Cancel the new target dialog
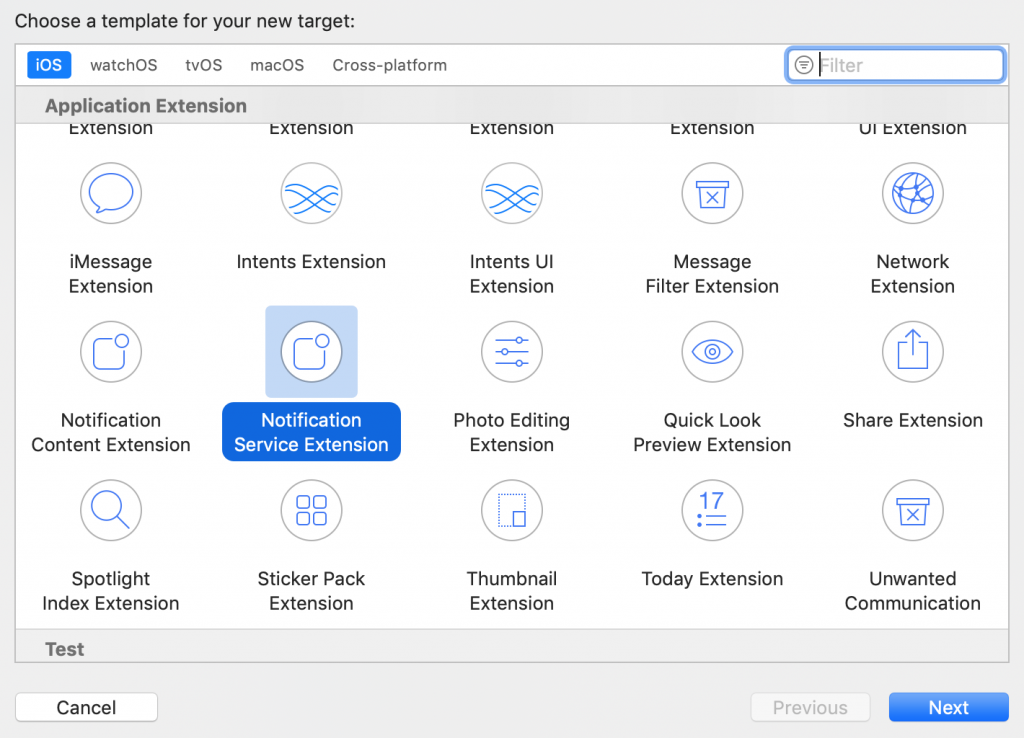This screenshot has width=1024, height=738. tap(86, 707)
